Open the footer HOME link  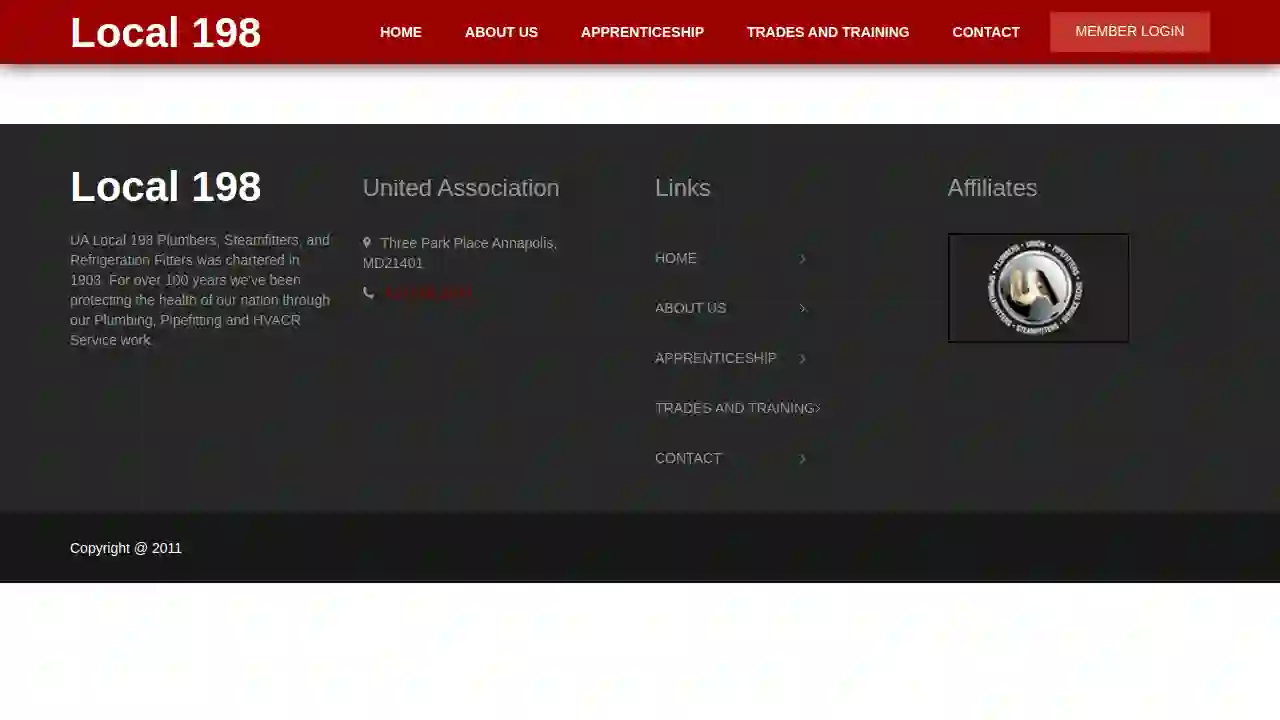pyautogui.click(x=676, y=258)
